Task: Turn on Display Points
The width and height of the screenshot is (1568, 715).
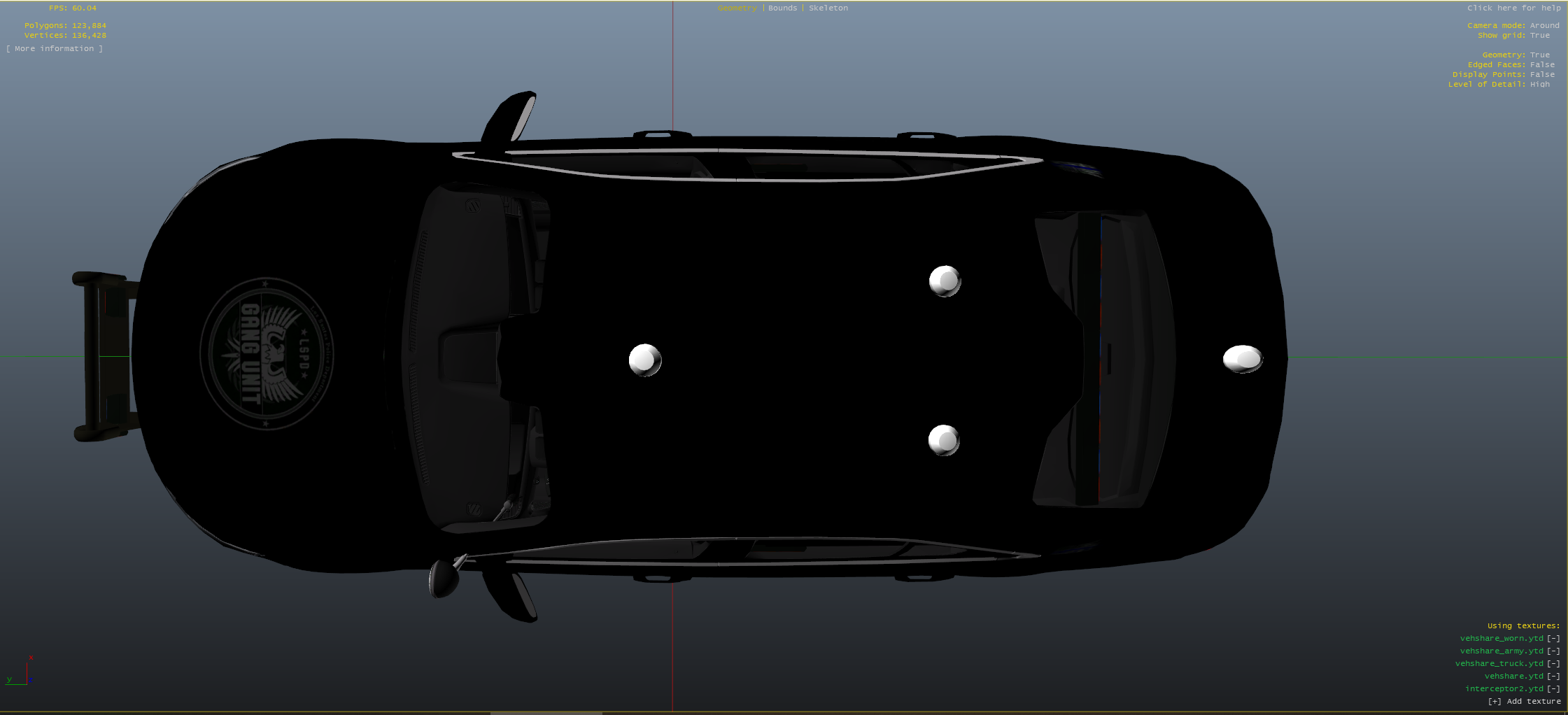Action: [x=1541, y=74]
